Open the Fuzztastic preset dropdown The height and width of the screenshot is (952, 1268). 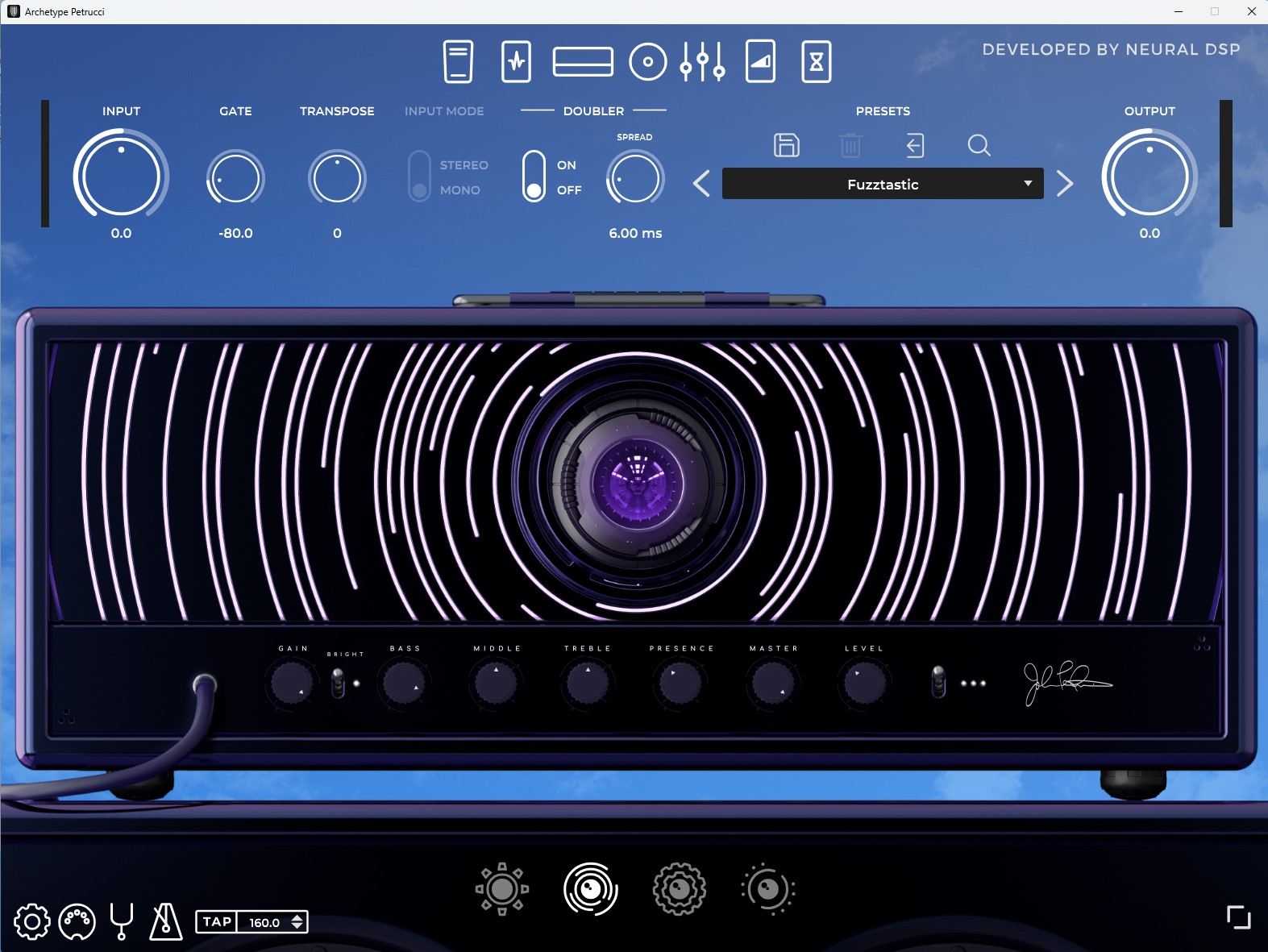click(883, 184)
